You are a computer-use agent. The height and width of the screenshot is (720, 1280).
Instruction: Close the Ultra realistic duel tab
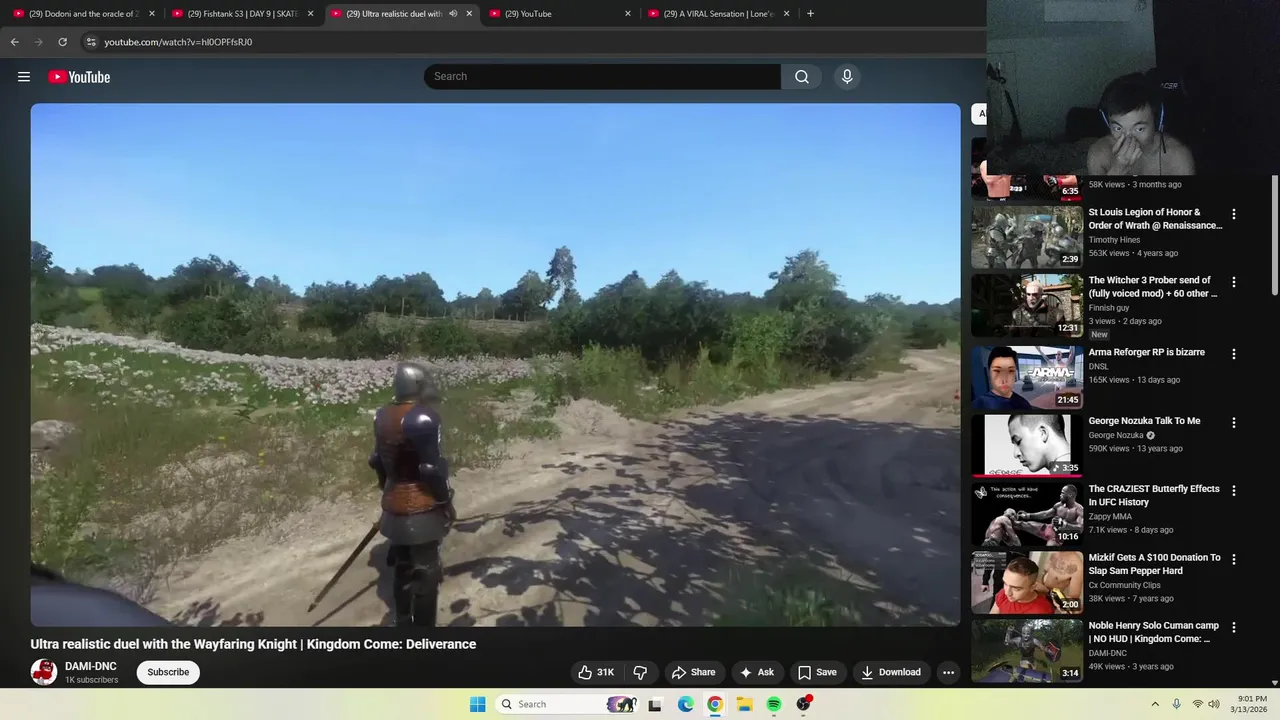tap(469, 14)
